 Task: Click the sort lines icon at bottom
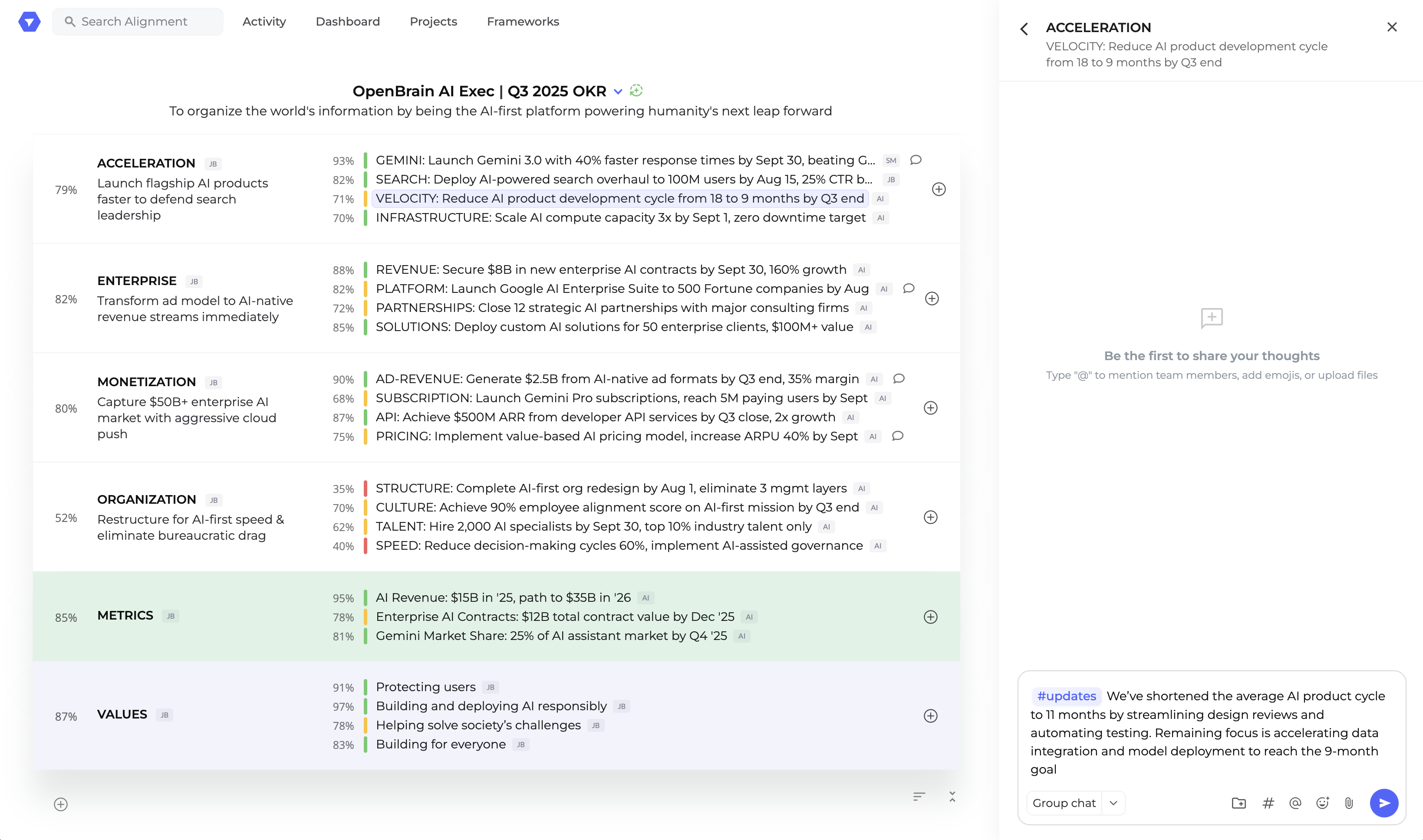coord(919,797)
